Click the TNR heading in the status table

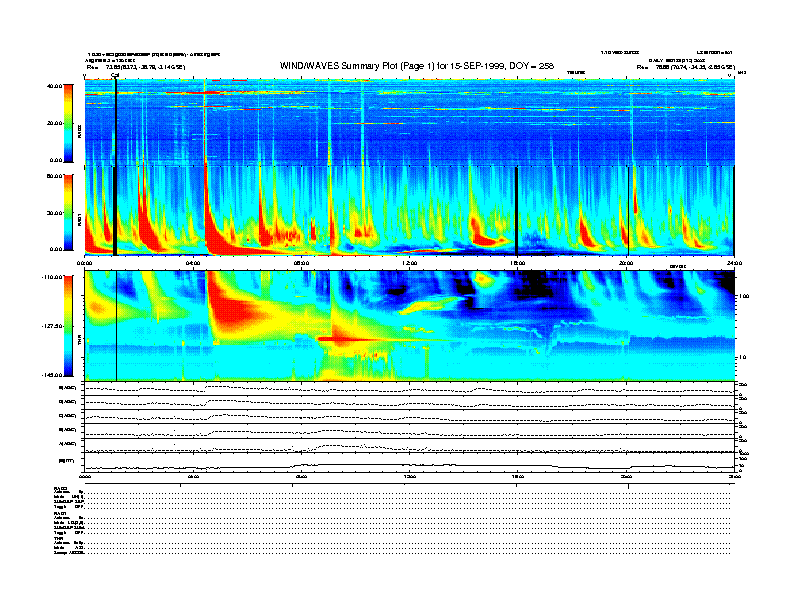click(x=58, y=538)
